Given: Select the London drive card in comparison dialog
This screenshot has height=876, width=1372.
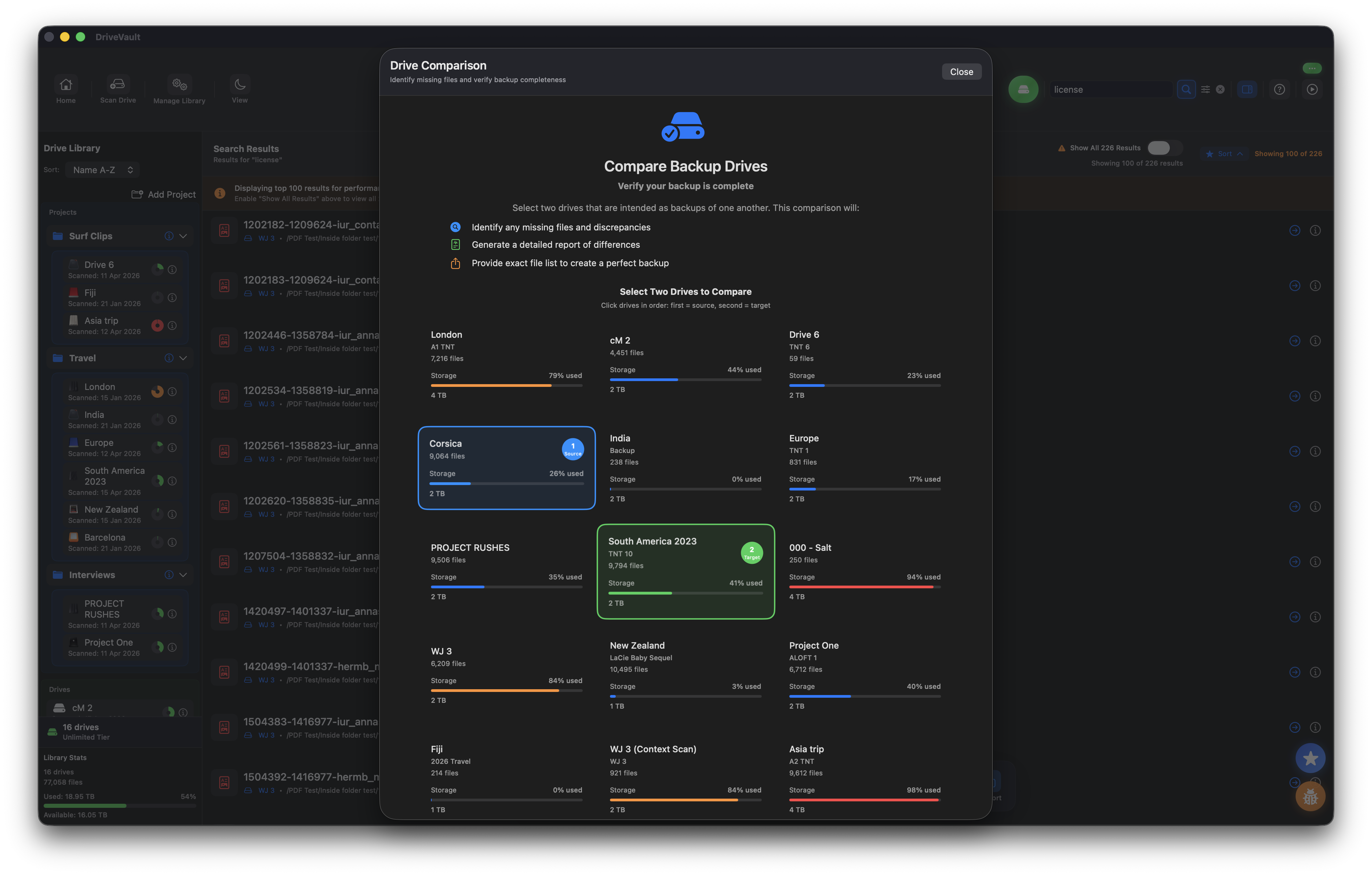Looking at the screenshot, I should [507, 364].
